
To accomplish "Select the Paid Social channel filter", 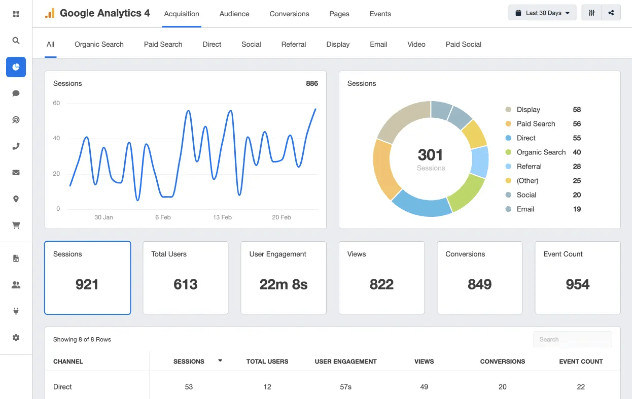I will 463,44.
